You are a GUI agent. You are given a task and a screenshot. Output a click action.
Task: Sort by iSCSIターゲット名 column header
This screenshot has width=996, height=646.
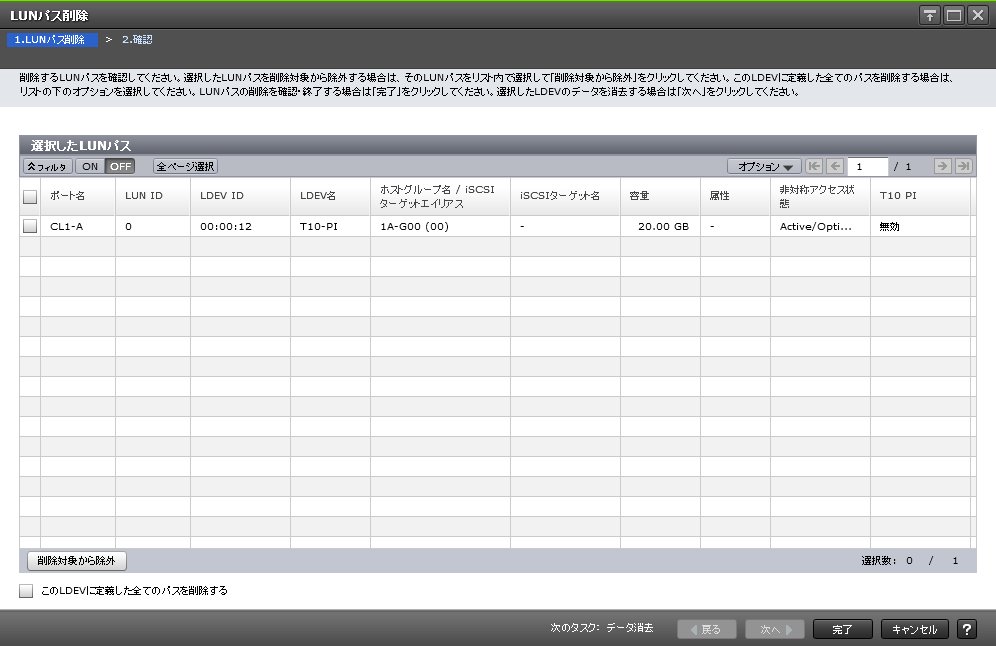565,196
